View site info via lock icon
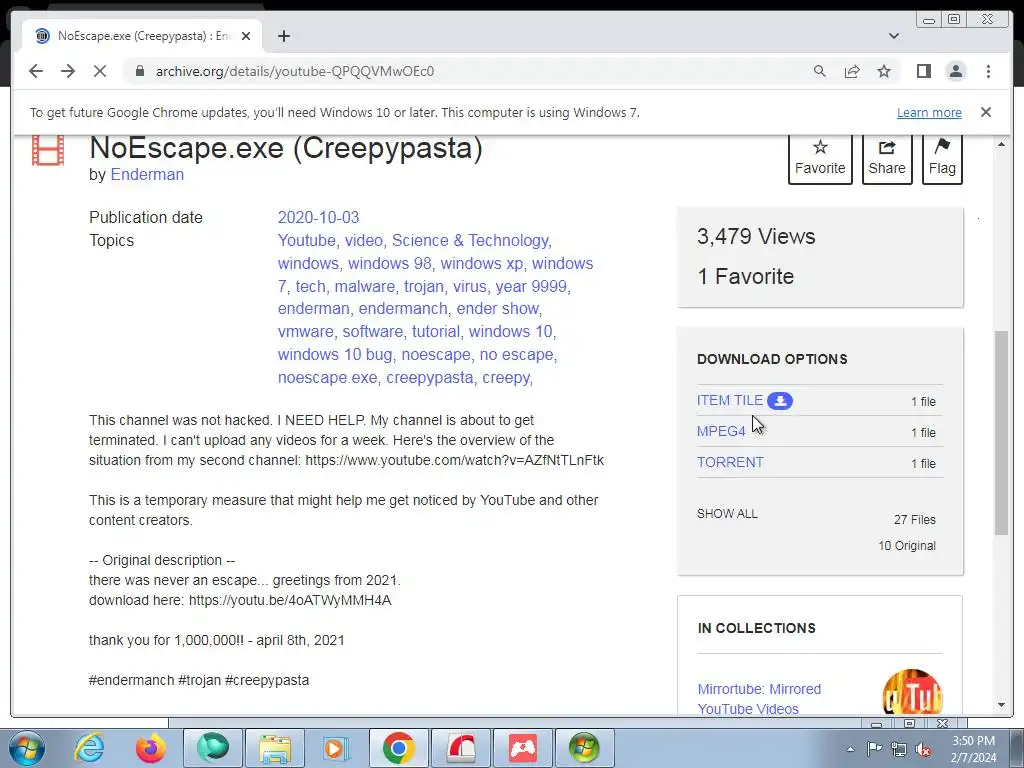This screenshot has height=768, width=1024. [x=140, y=71]
